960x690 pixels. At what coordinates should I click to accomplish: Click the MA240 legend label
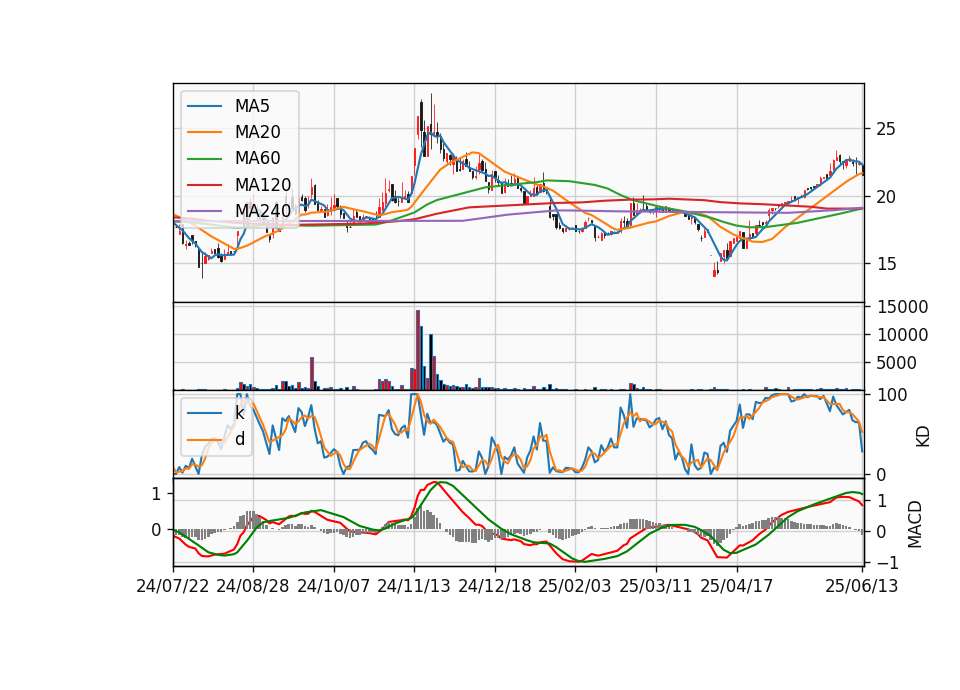pos(263,211)
